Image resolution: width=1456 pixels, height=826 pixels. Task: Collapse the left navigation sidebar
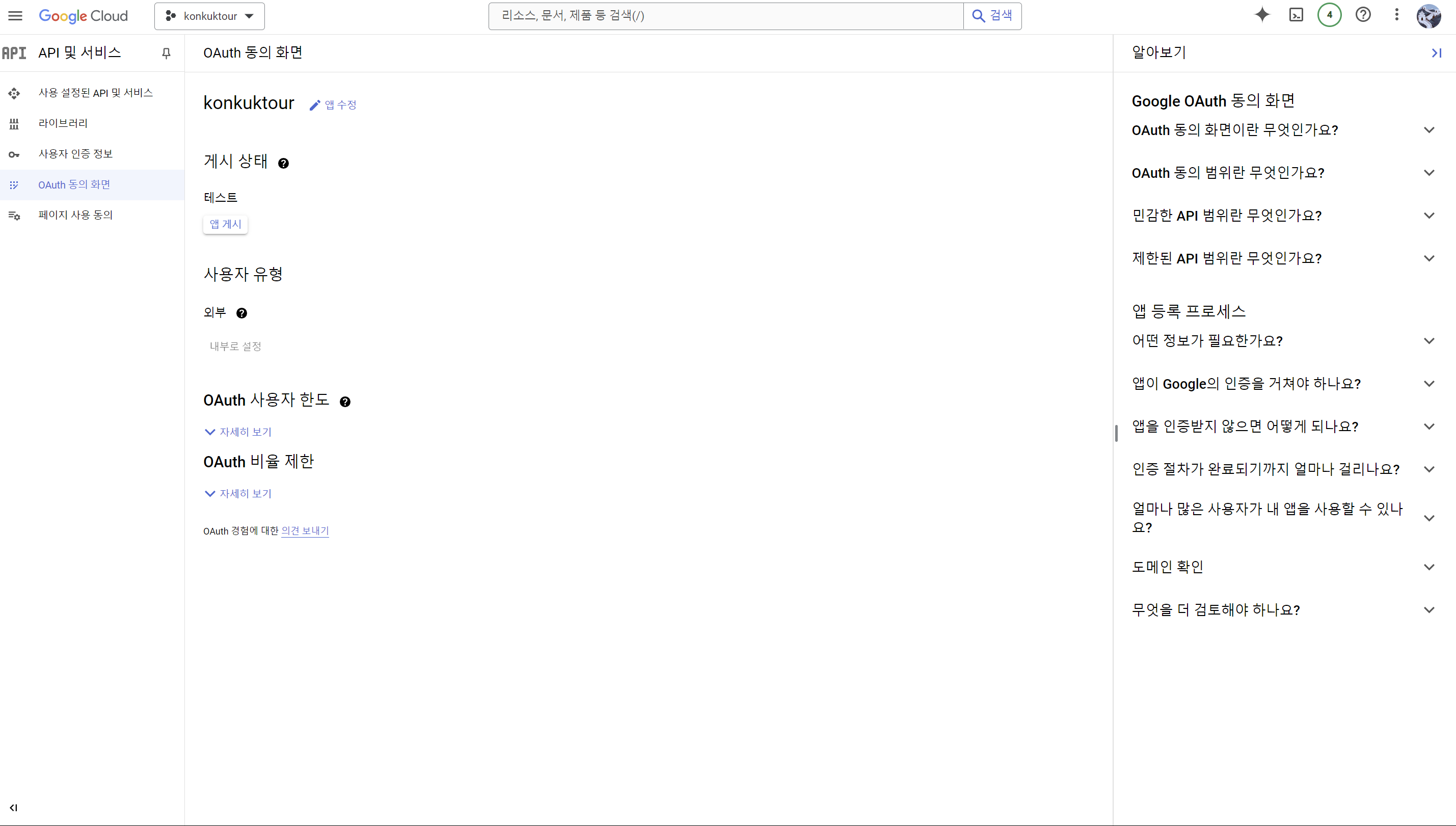(14, 807)
